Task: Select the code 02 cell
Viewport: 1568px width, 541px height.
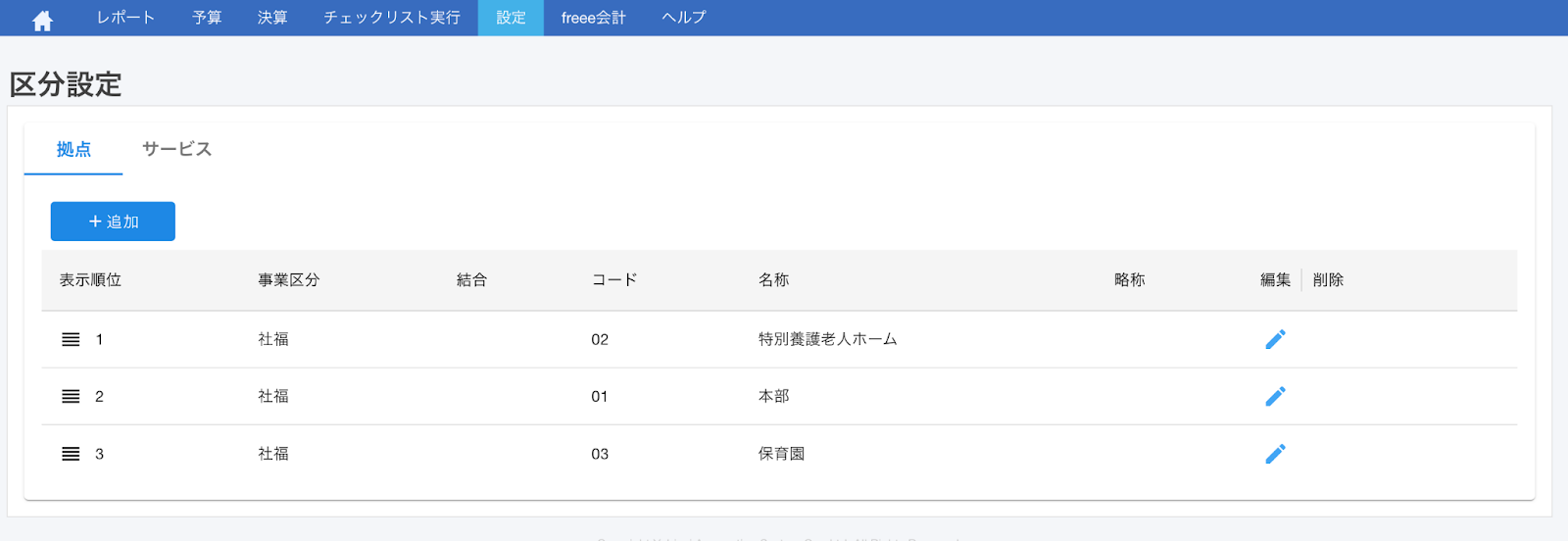Action: [x=600, y=339]
